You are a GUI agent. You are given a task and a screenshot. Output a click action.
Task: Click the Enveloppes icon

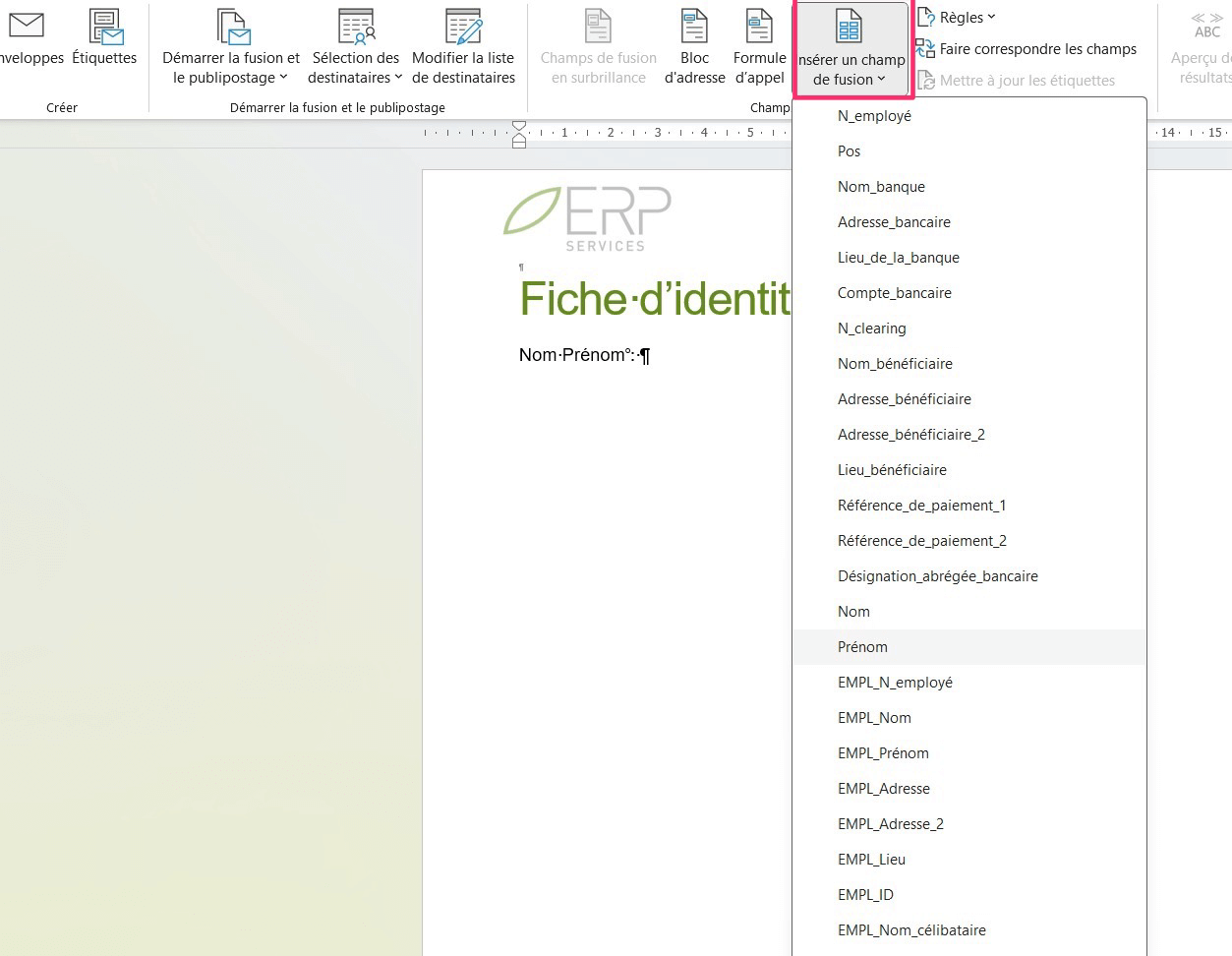click(x=26, y=27)
